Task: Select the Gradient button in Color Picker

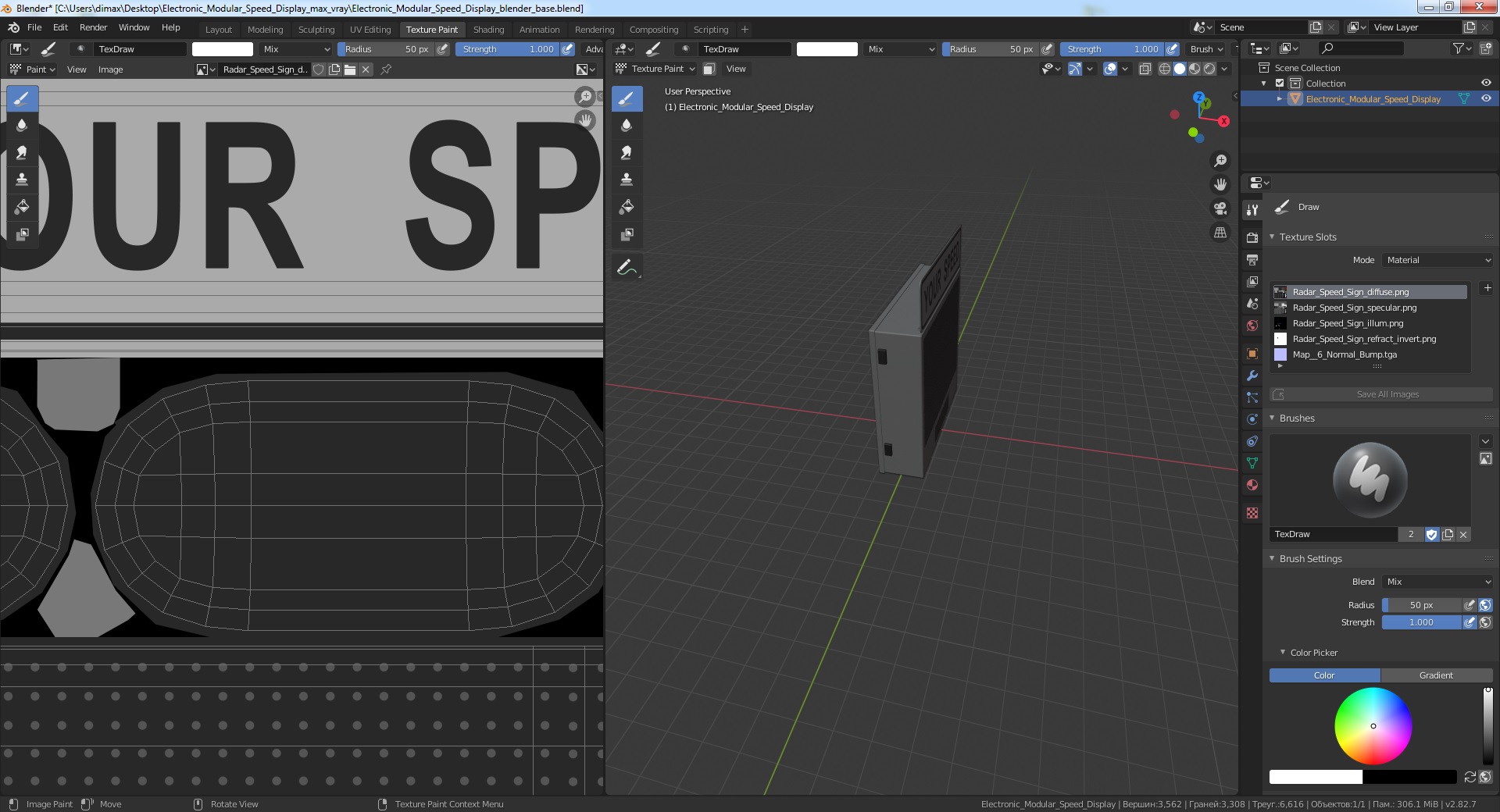Action: tap(1437, 675)
